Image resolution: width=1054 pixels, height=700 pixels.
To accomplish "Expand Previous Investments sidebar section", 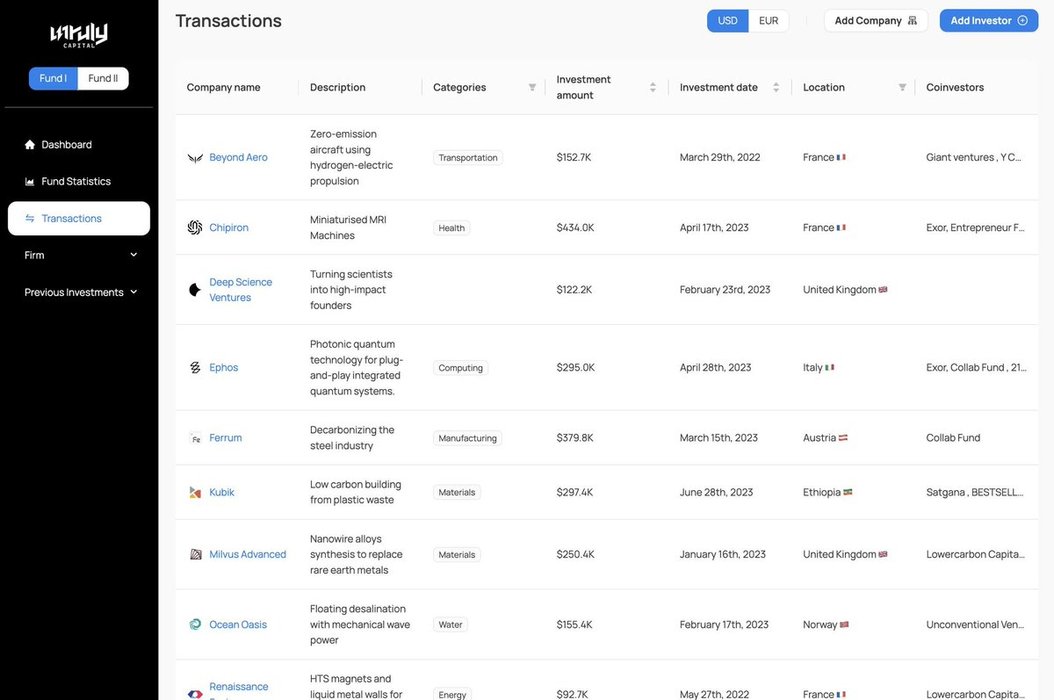I will (x=79, y=293).
